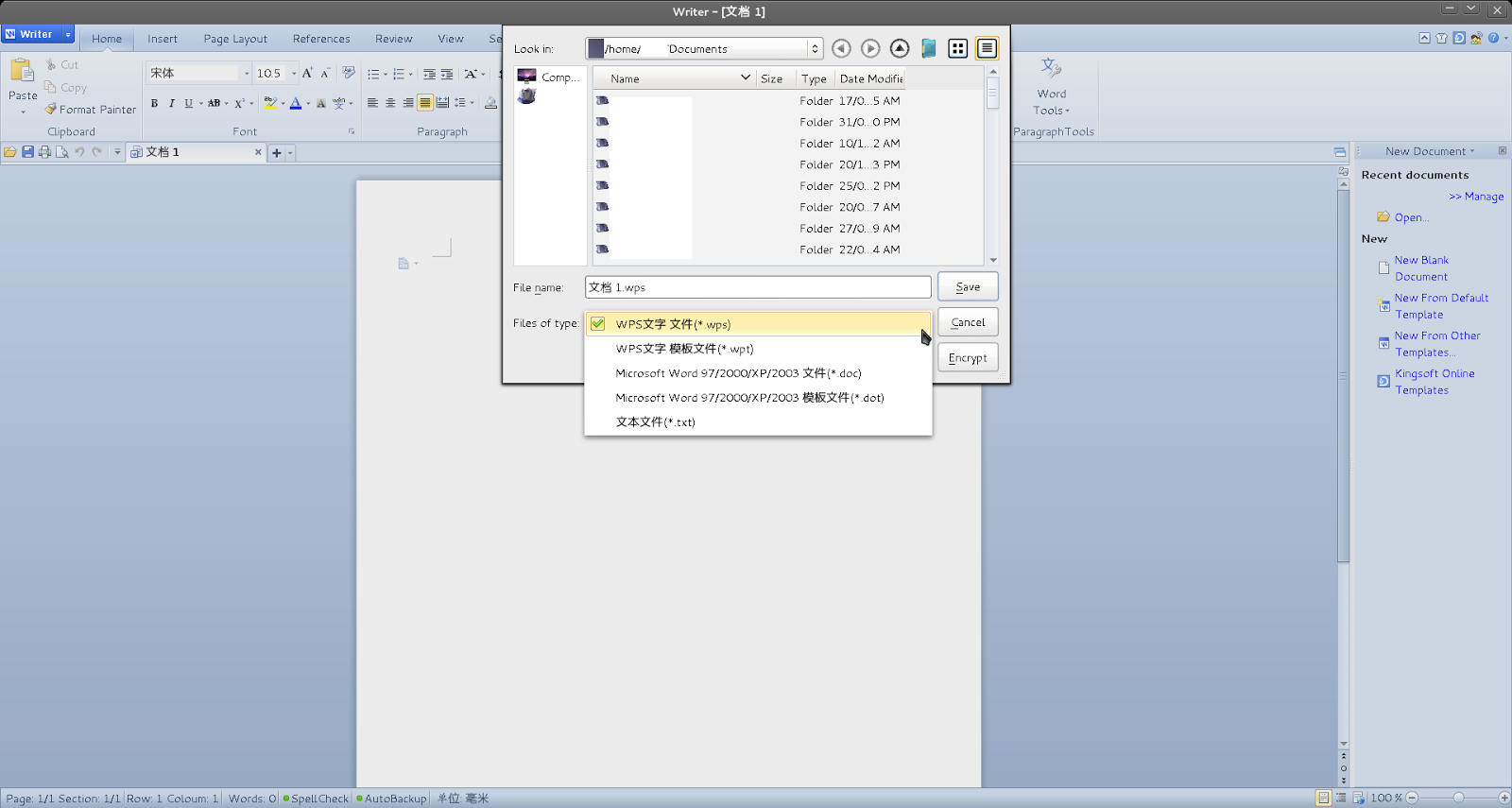Click the open folder icon in quick toolbar
This screenshot has height=808, width=1512.
(x=9, y=152)
